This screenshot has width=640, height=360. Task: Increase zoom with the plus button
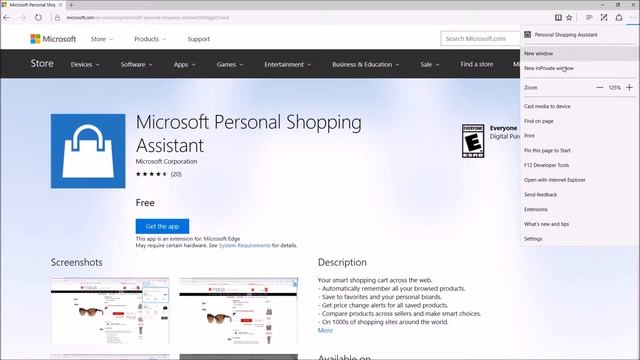(x=629, y=87)
